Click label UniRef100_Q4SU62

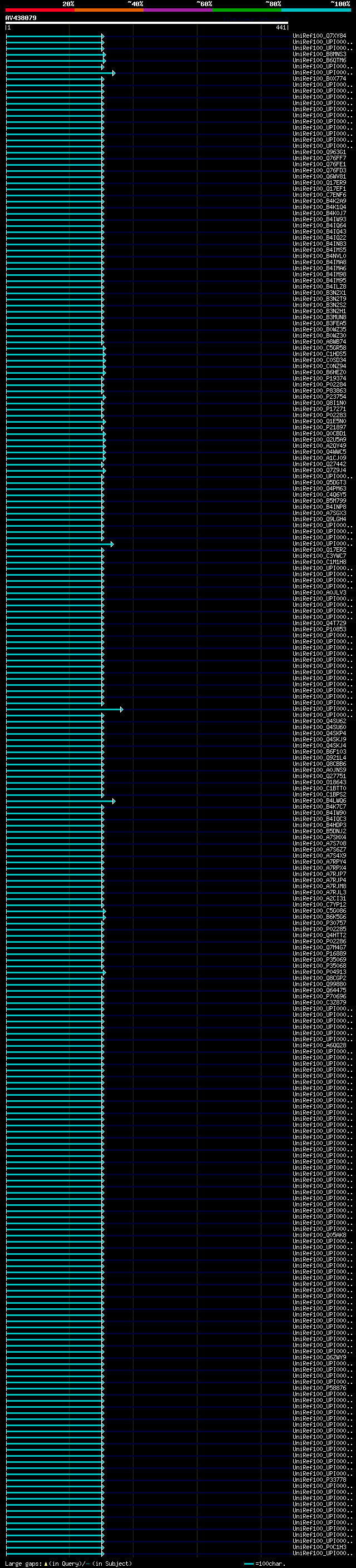tap(319, 721)
